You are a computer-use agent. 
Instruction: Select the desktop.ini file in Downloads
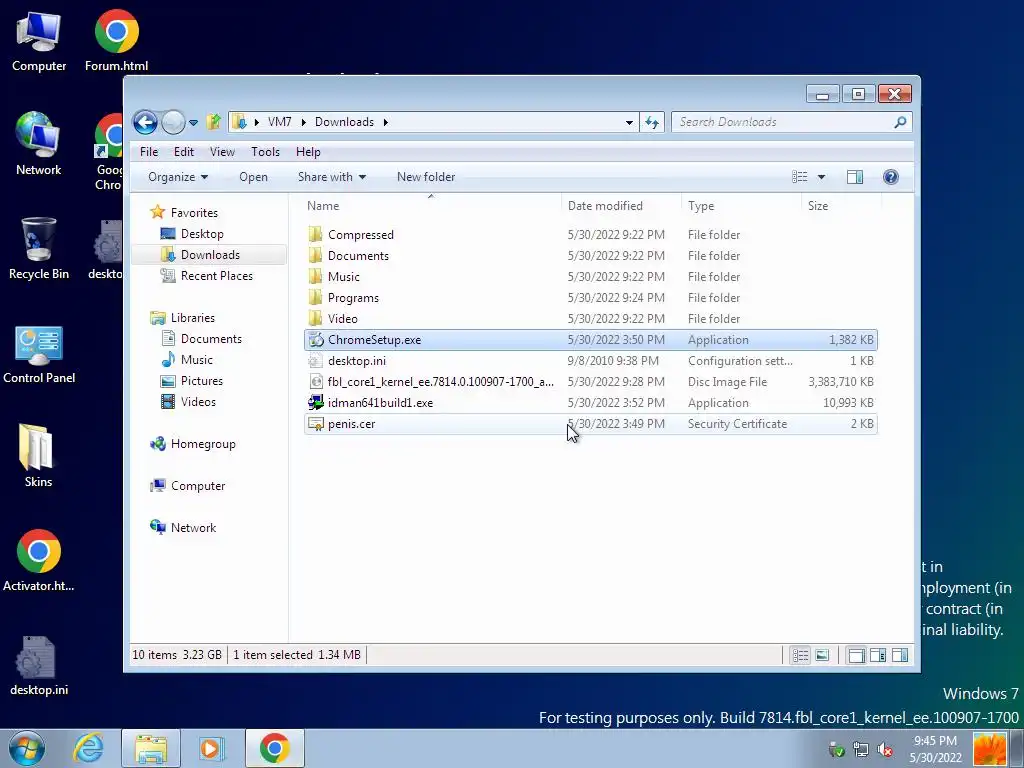(x=591, y=360)
